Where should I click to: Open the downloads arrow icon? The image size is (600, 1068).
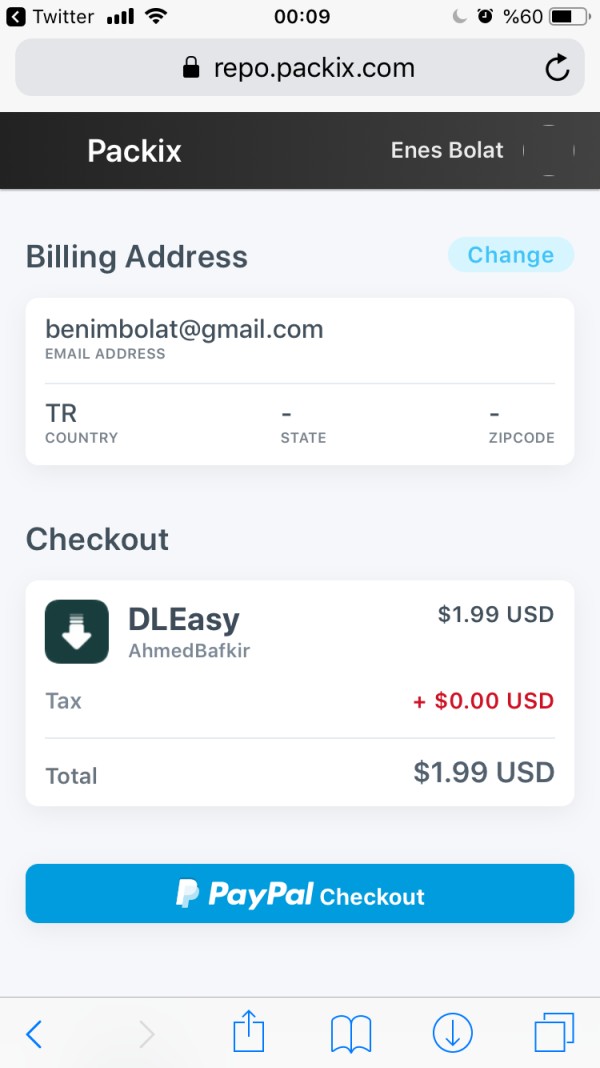click(452, 1033)
